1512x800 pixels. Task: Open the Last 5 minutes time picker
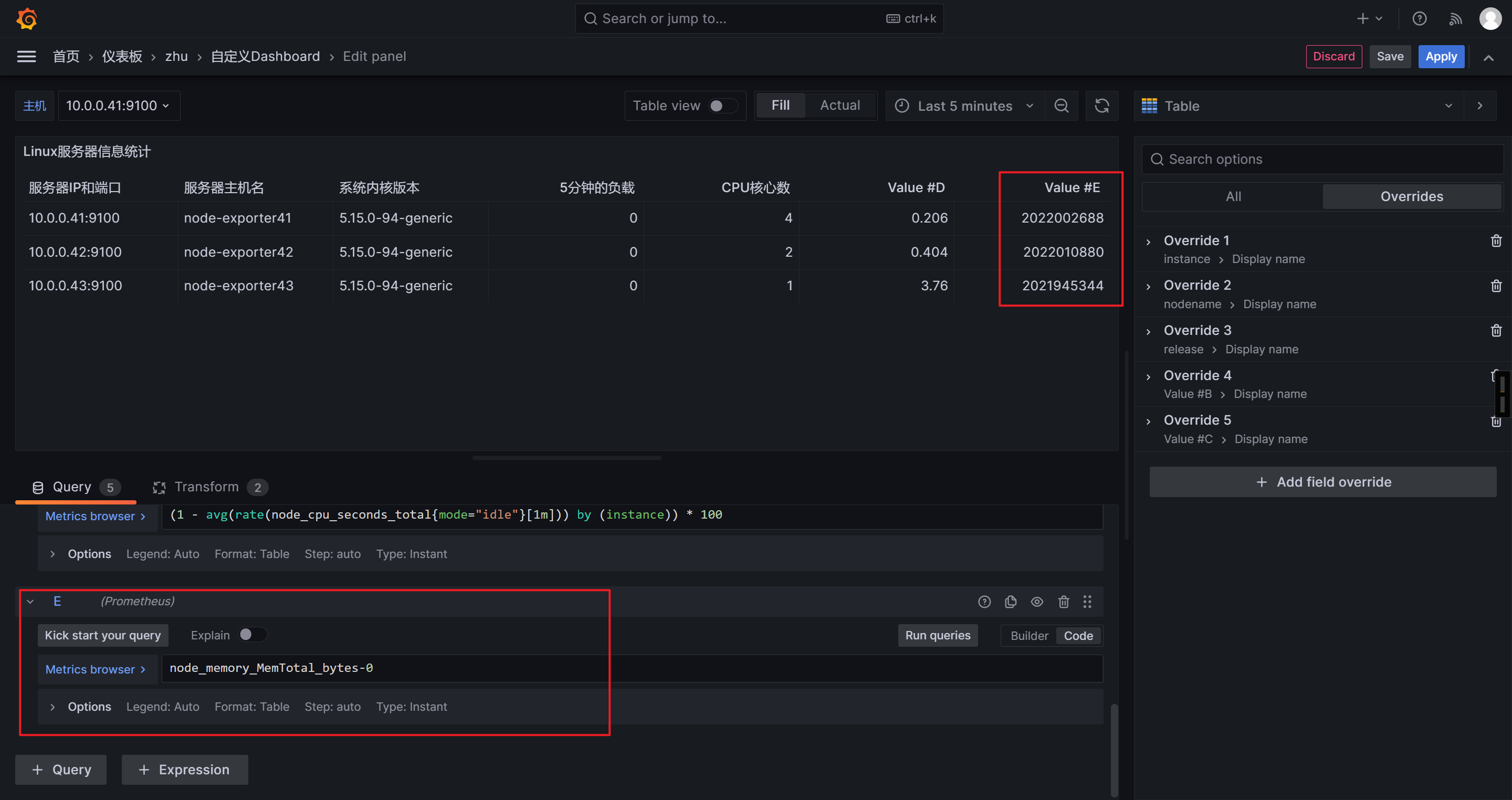pyautogui.click(x=964, y=106)
